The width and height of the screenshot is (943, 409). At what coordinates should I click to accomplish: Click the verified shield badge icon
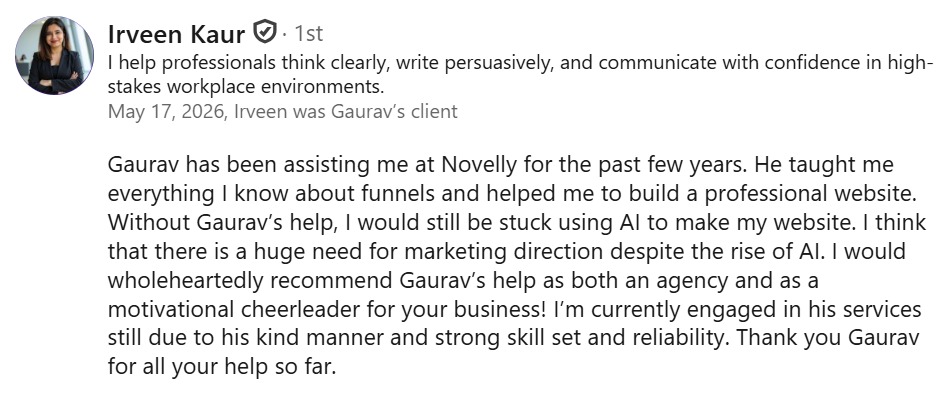pos(265,32)
